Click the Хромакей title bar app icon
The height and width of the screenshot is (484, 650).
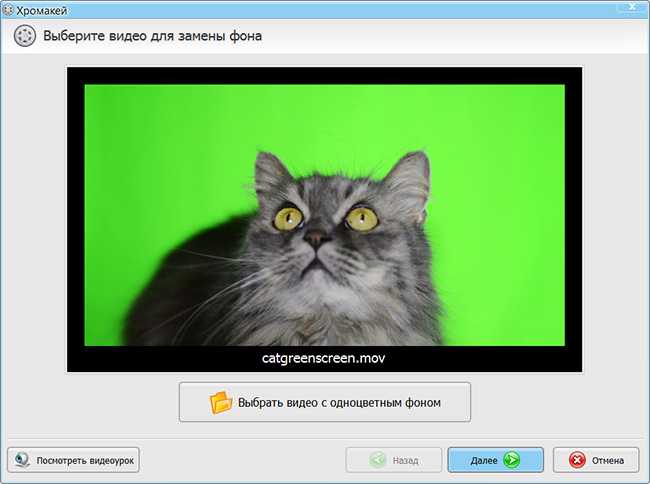point(8,10)
